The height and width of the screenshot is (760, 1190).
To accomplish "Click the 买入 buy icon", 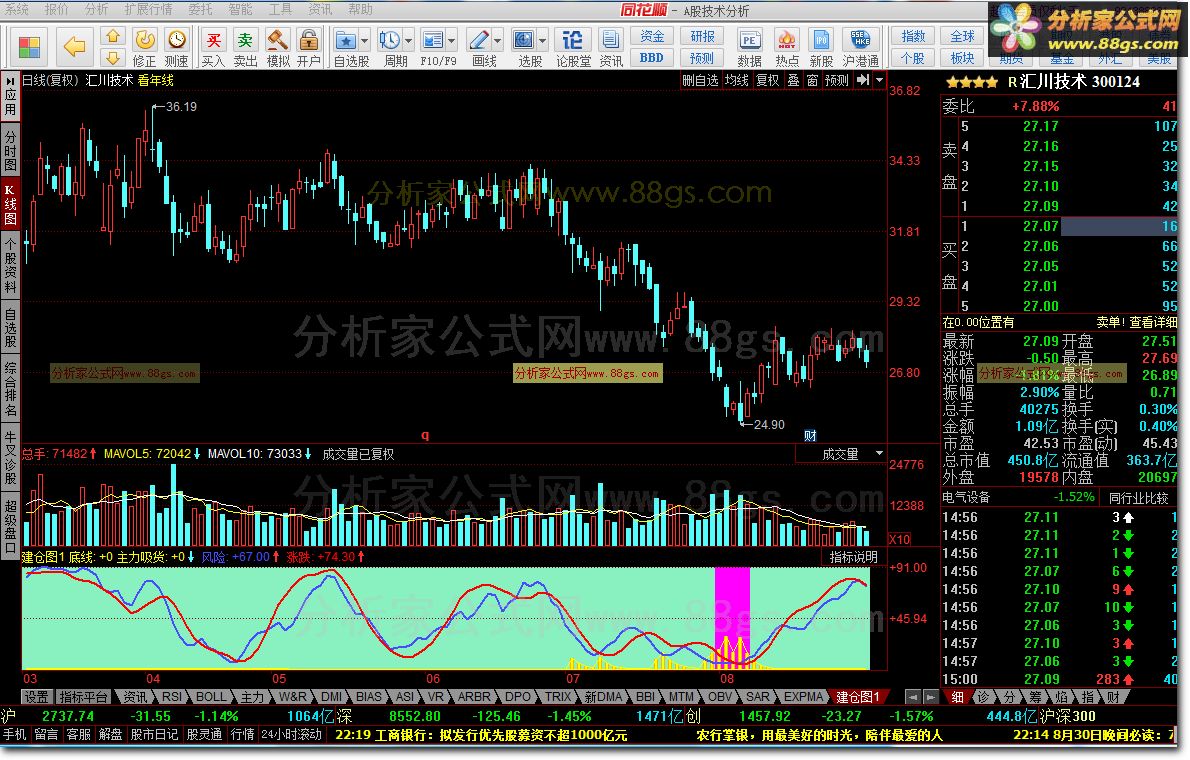I will [214, 47].
